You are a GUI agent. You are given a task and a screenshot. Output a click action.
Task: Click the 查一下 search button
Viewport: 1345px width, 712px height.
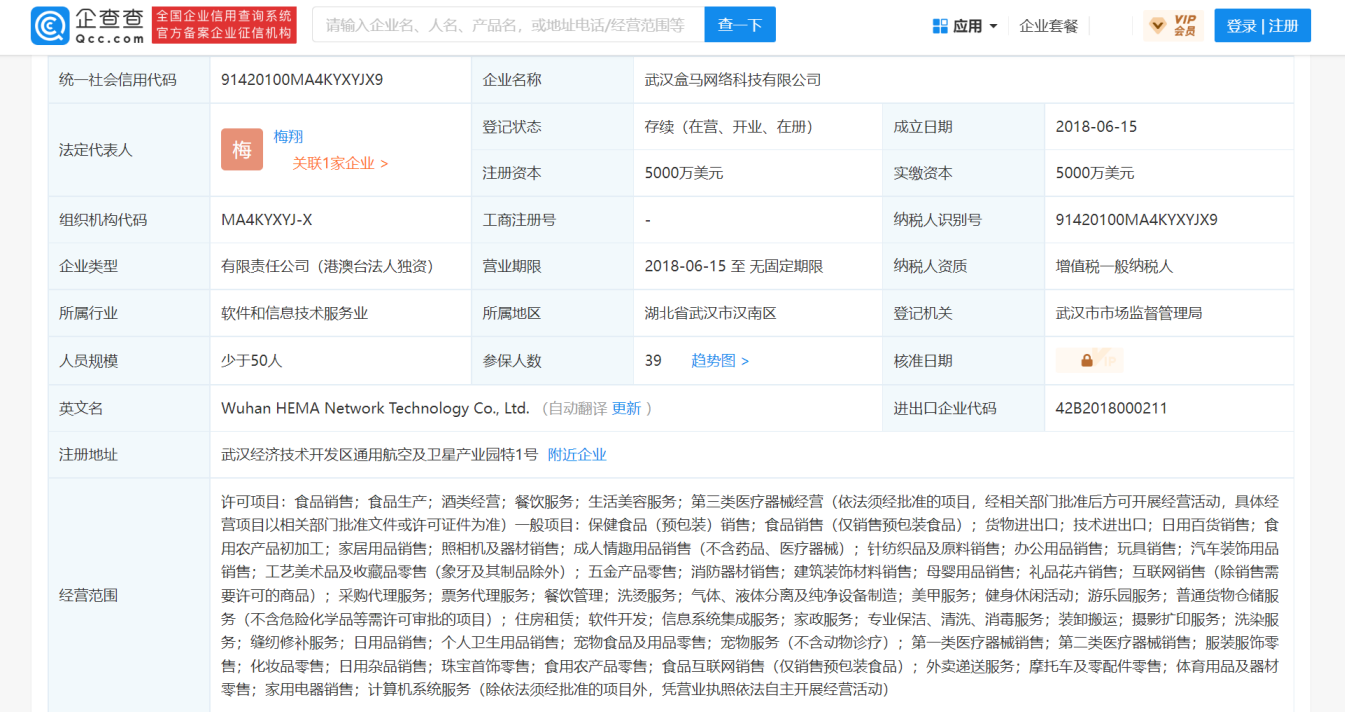739,25
